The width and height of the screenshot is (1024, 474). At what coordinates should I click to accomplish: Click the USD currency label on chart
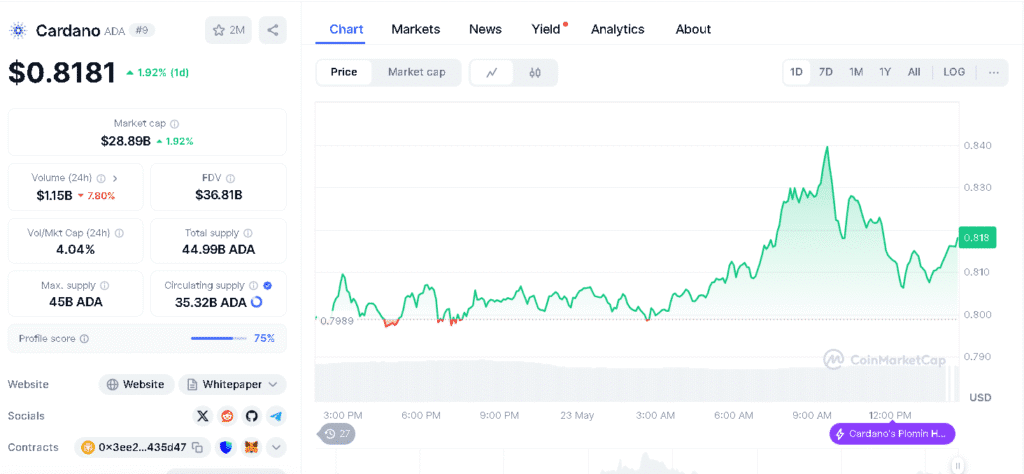[x=980, y=397]
